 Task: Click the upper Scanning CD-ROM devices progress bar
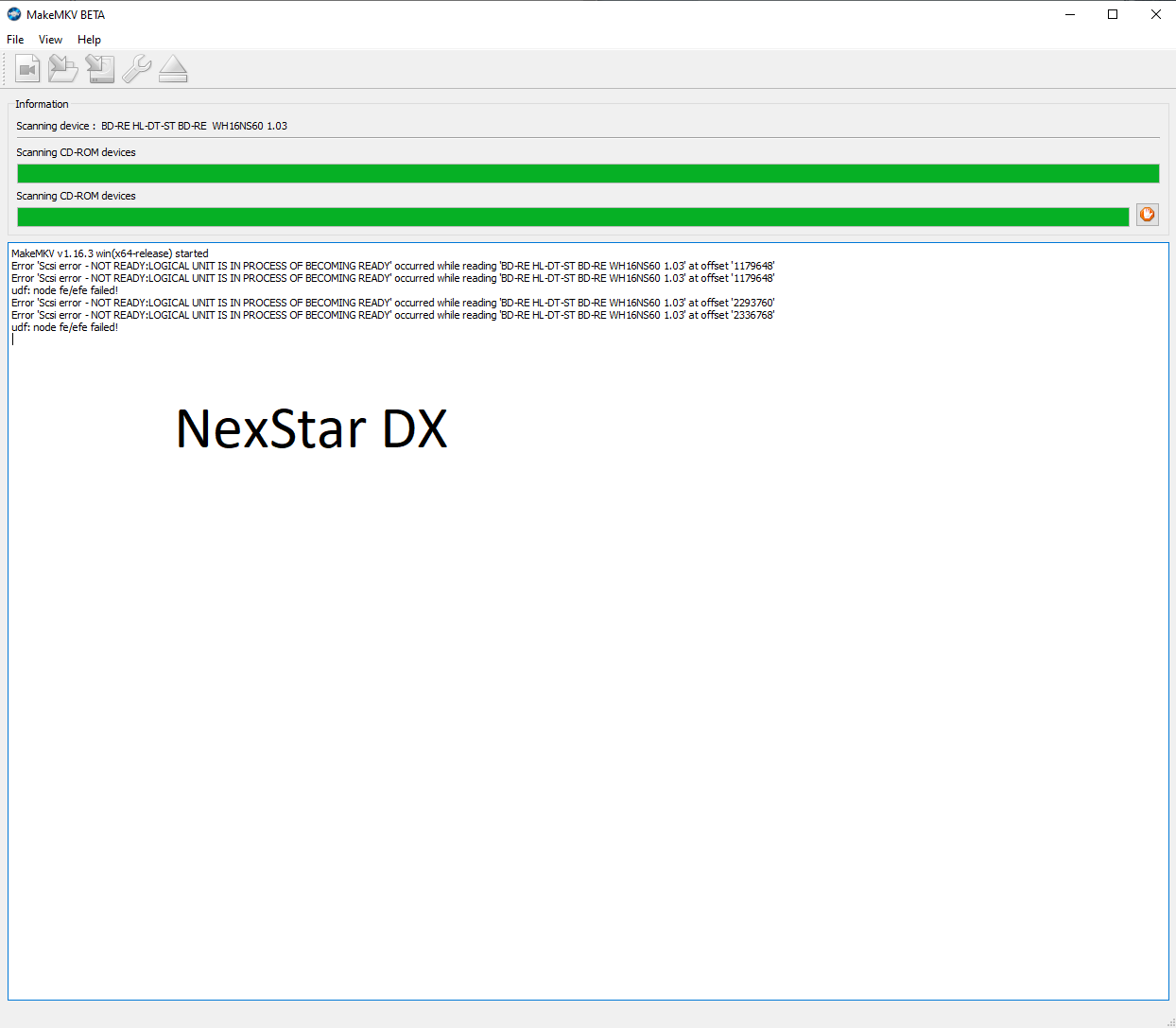pos(588,173)
